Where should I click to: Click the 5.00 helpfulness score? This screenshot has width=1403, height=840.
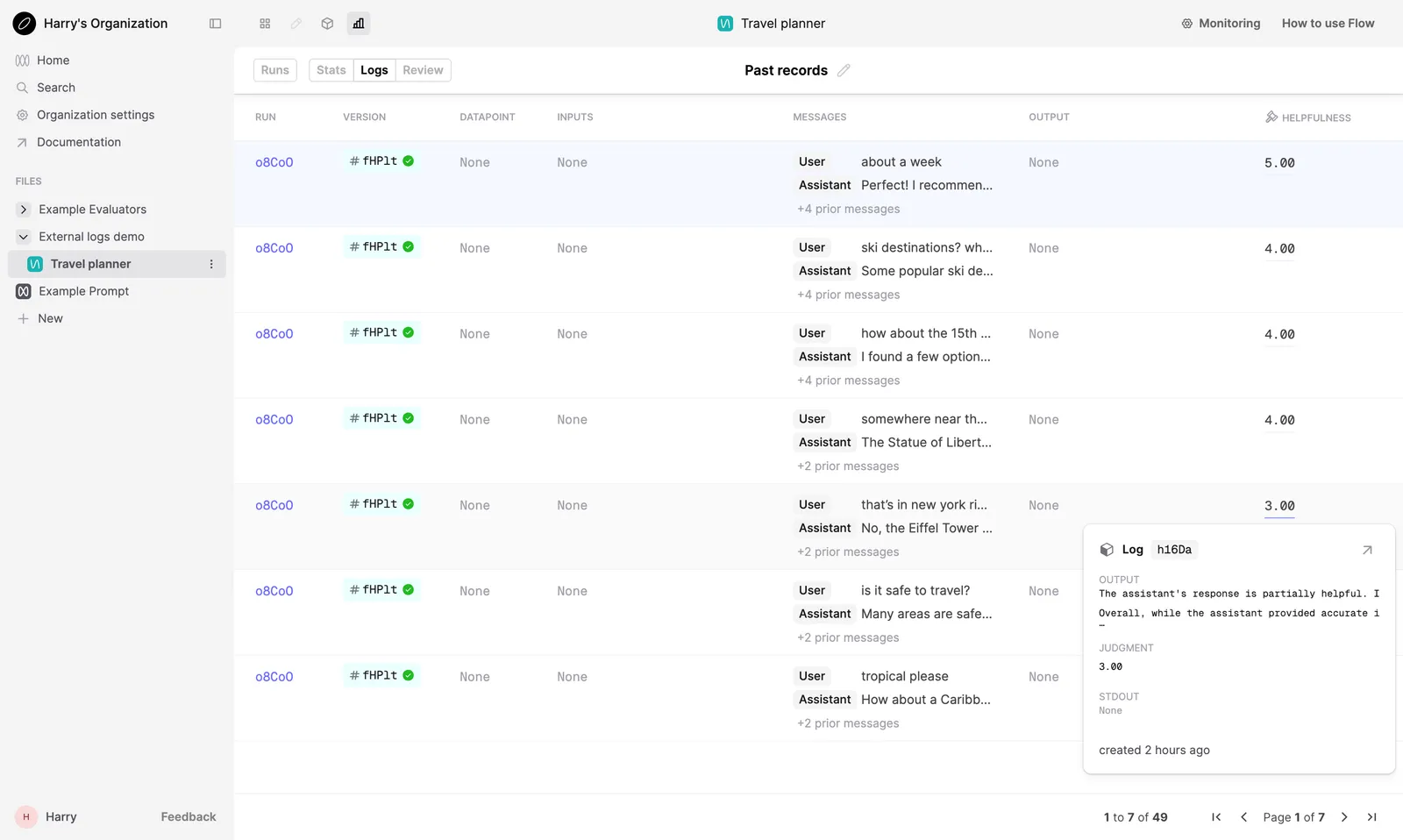point(1279,163)
